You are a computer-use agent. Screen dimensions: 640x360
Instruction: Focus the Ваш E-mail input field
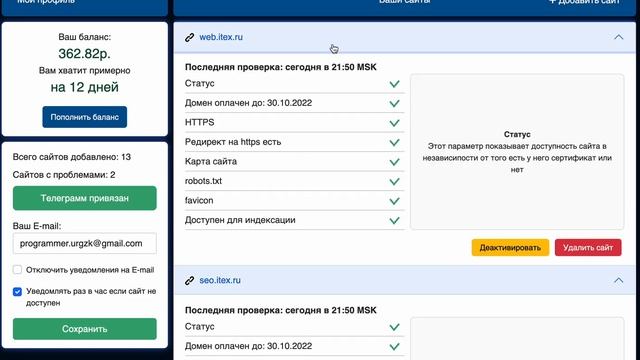(x=84, y=244)
